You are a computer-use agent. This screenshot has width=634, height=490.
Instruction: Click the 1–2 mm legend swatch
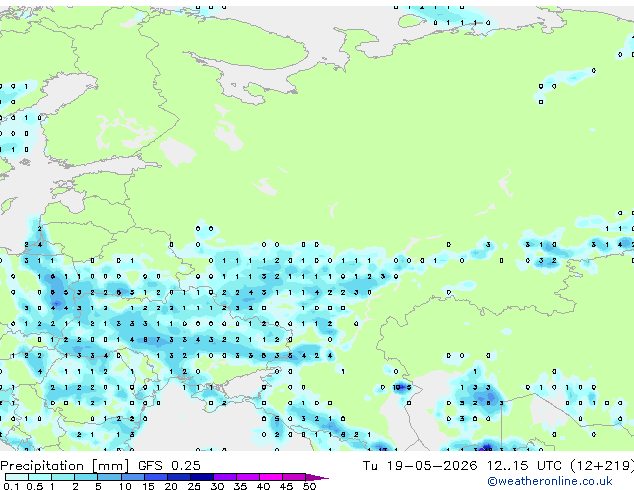[63, 477]
